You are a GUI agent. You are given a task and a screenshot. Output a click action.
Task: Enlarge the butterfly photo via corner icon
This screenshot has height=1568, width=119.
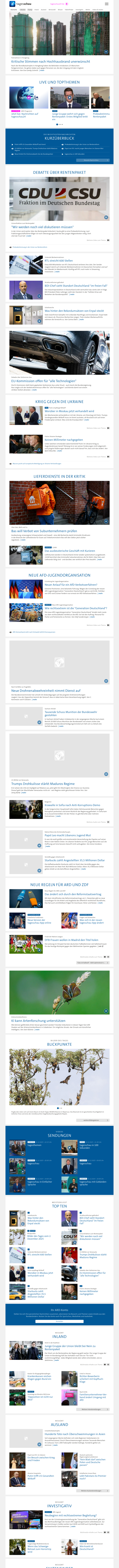pos(106,1011)
